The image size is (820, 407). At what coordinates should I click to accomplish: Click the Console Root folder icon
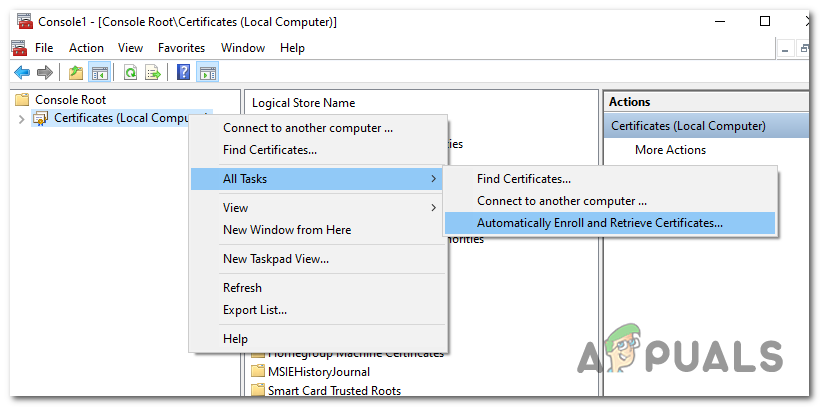pyautogui.click(x=22, y=99)
